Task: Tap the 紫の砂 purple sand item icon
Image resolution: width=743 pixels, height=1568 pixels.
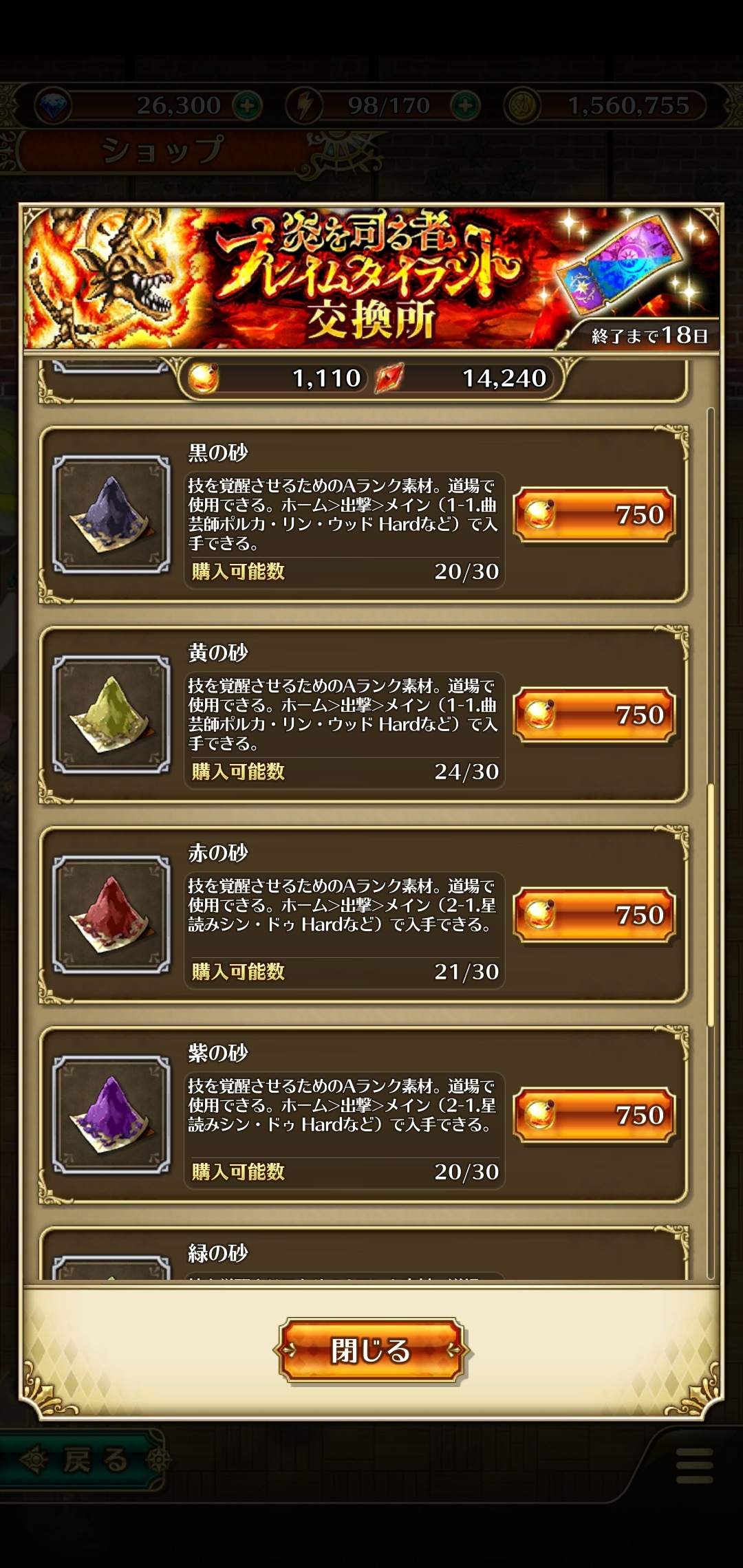Action: [111, 1114]
